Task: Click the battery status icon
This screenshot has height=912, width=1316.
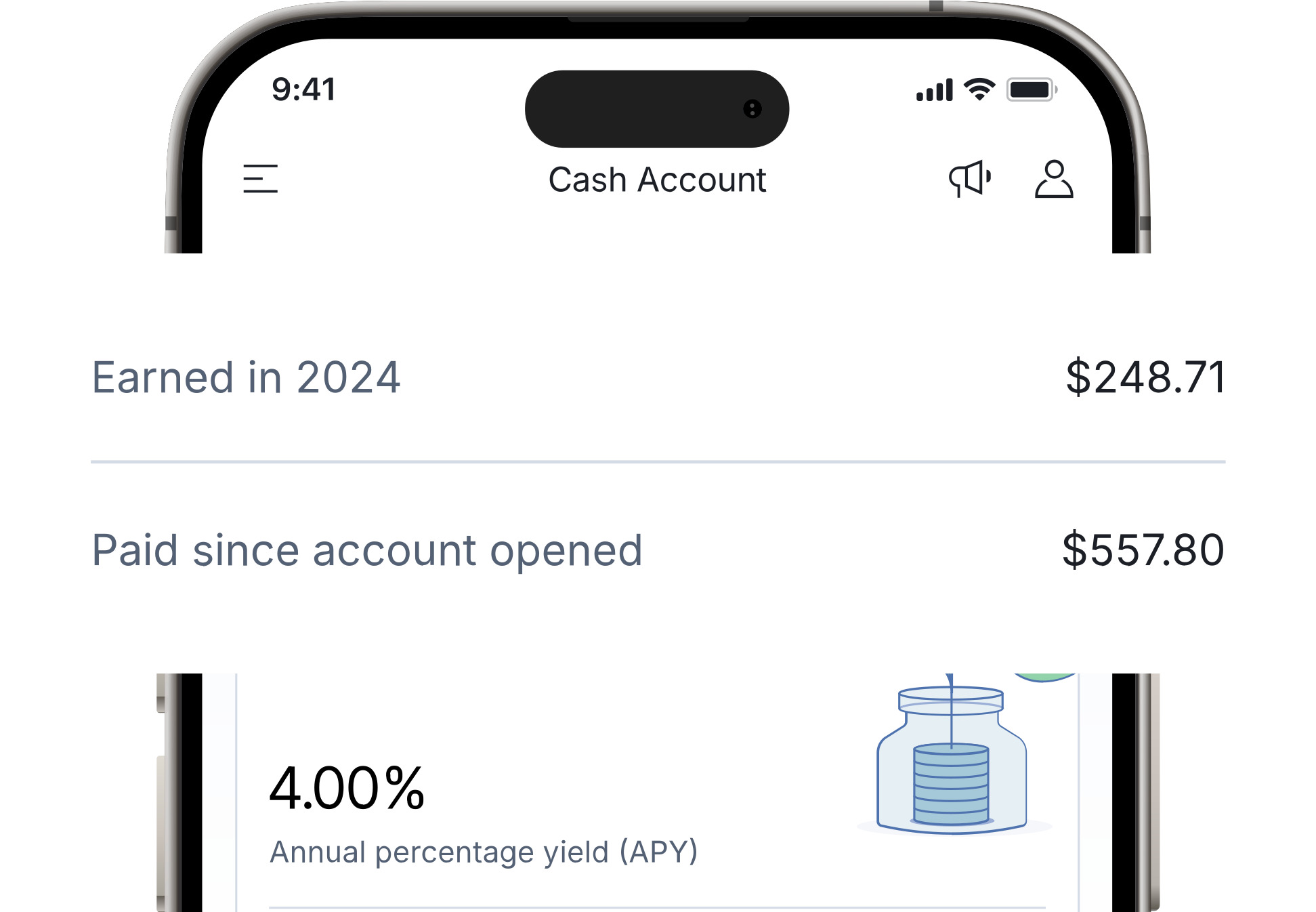Action: 1031,90
